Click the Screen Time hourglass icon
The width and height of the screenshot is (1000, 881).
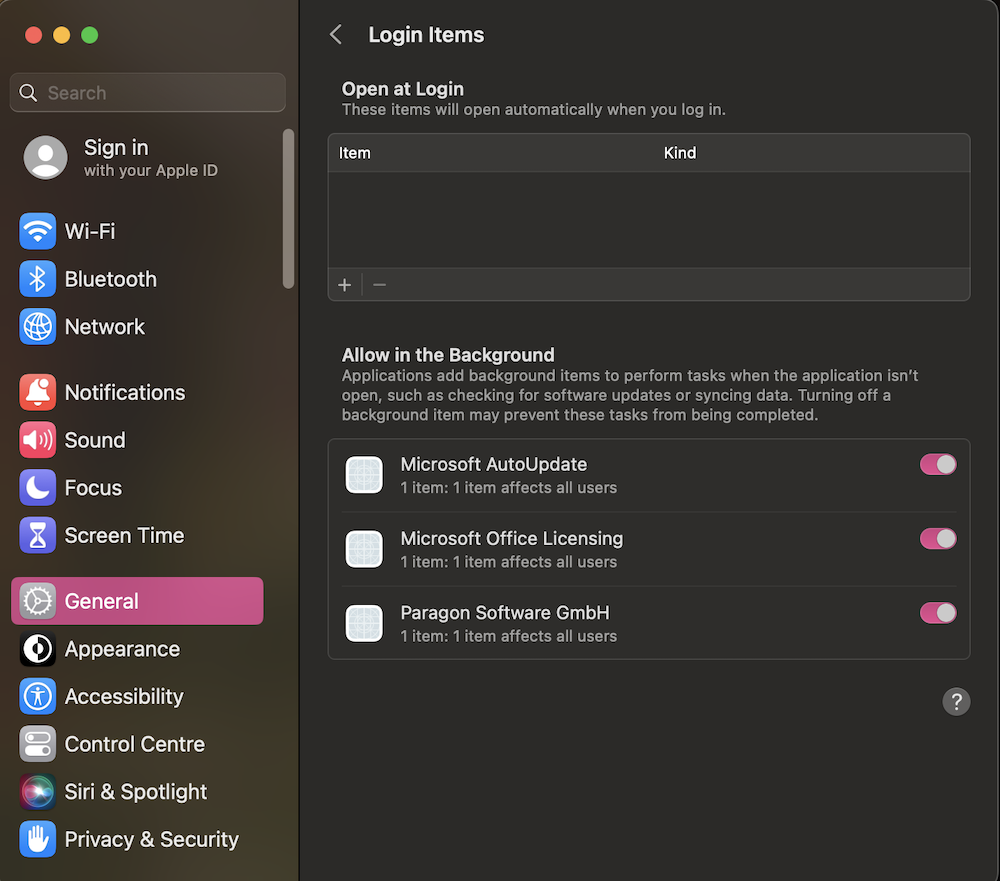tap(38, 535)
